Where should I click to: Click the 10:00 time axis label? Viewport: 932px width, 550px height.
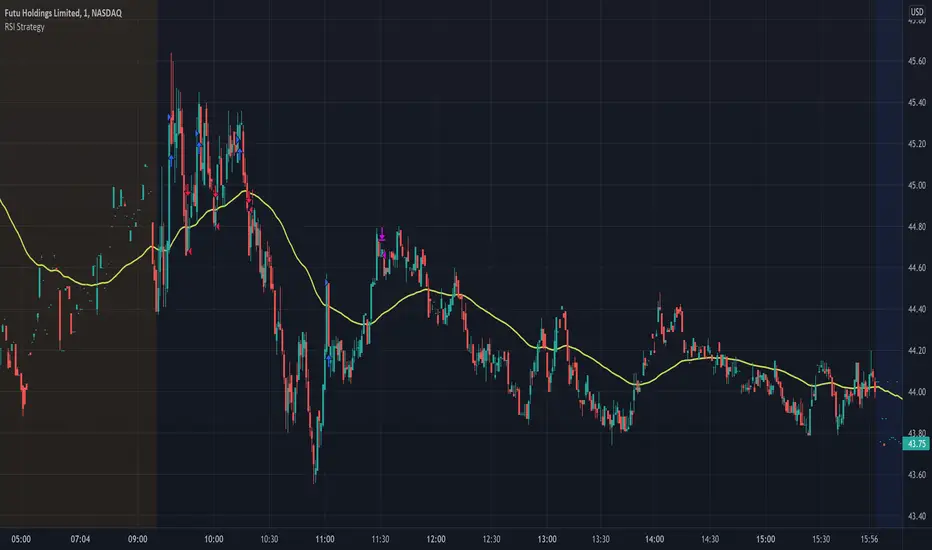[x=213, y=539]
